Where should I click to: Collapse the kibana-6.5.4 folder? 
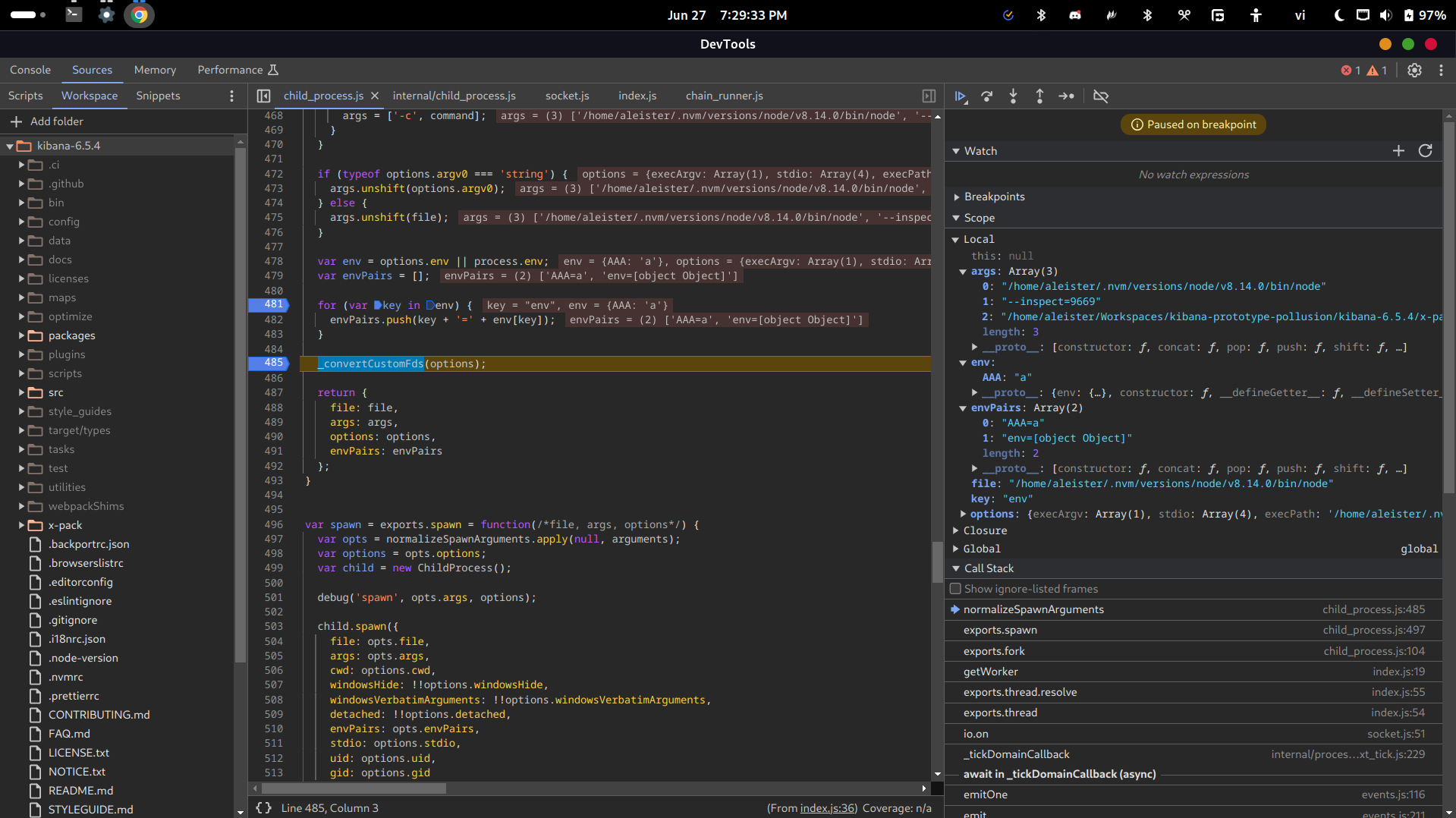click(x=10, y=146)
